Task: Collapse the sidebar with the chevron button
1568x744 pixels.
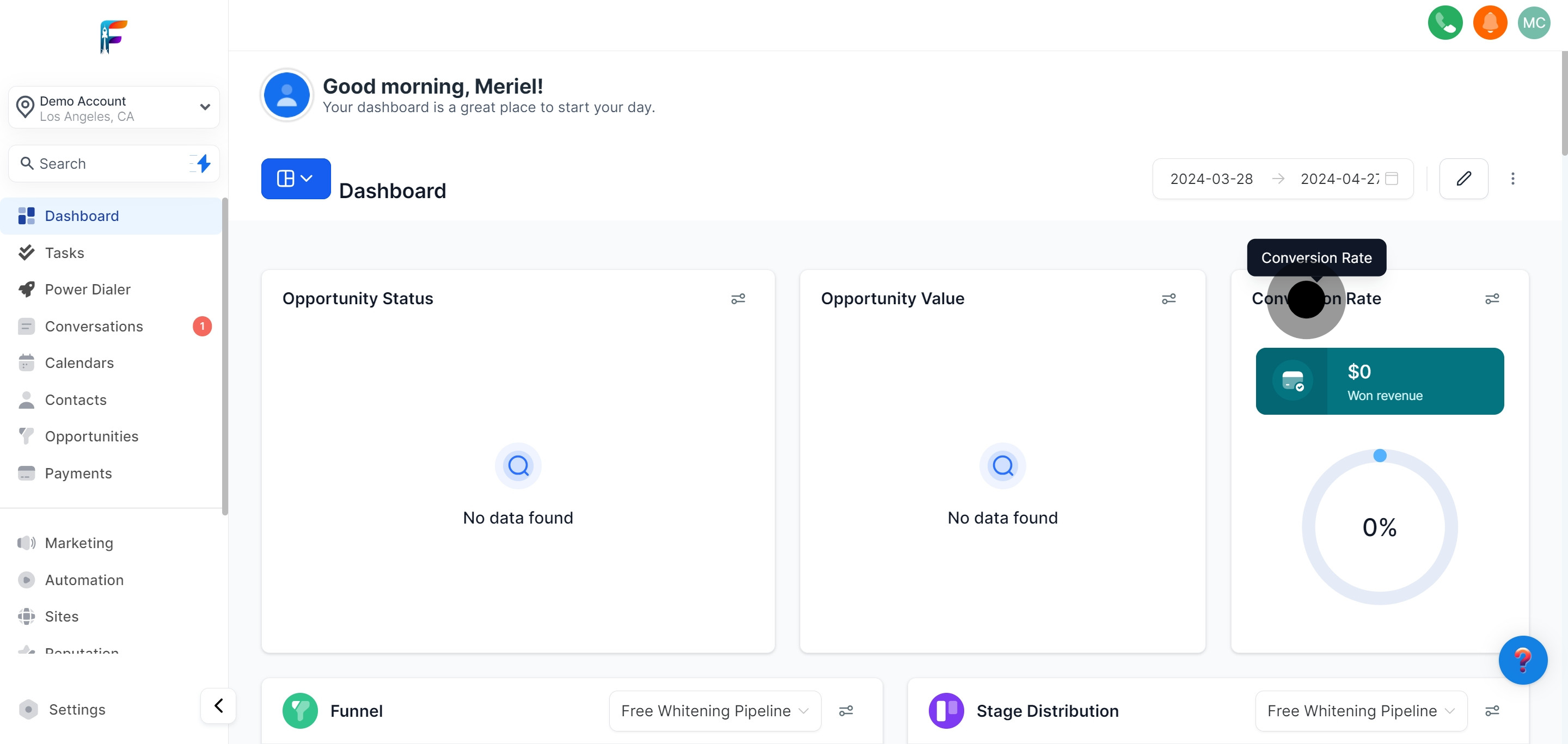Action: click(x=218, y=705)
